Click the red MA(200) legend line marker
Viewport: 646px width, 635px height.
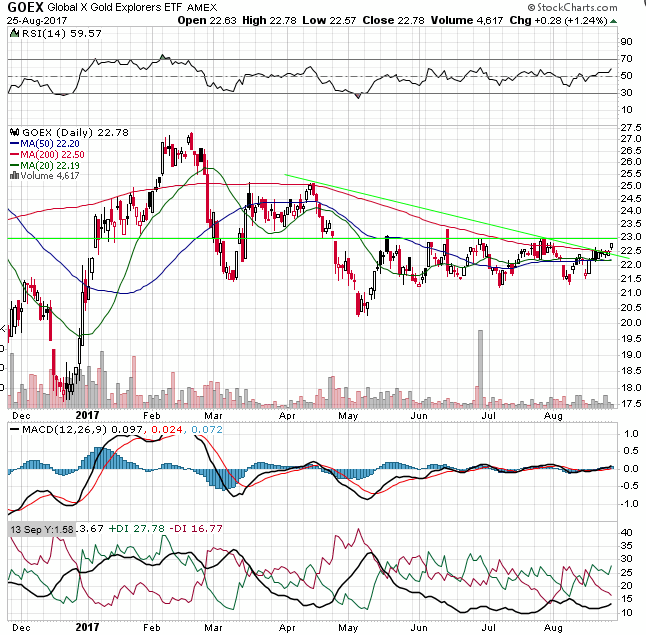tap(14, 155)
